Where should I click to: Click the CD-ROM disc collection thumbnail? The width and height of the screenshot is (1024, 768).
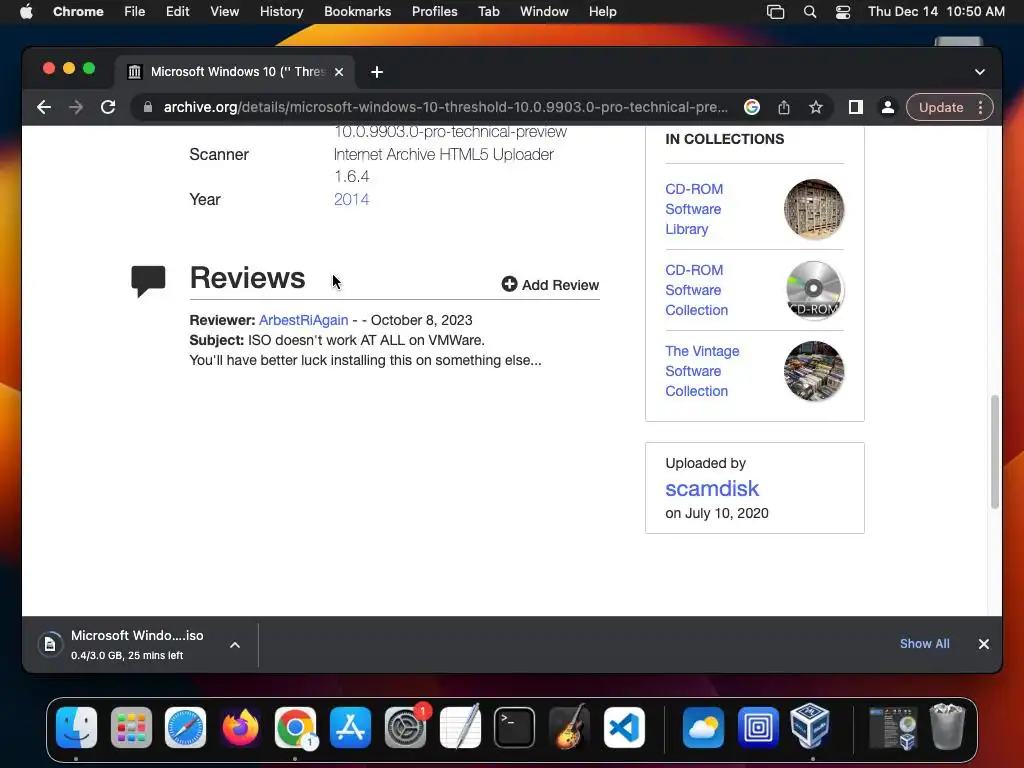[x=814, y=290]
